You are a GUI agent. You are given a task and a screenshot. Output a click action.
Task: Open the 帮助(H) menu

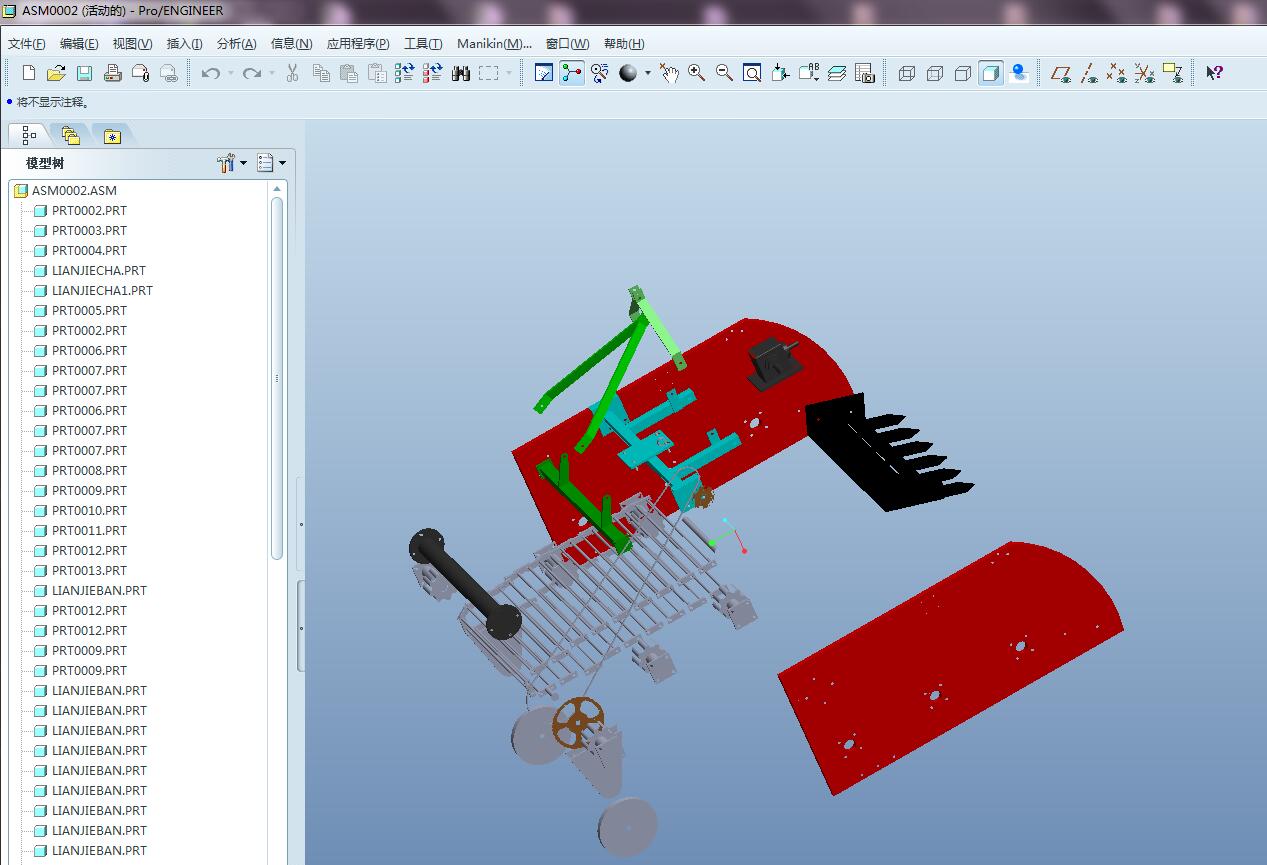click(624, 44)
